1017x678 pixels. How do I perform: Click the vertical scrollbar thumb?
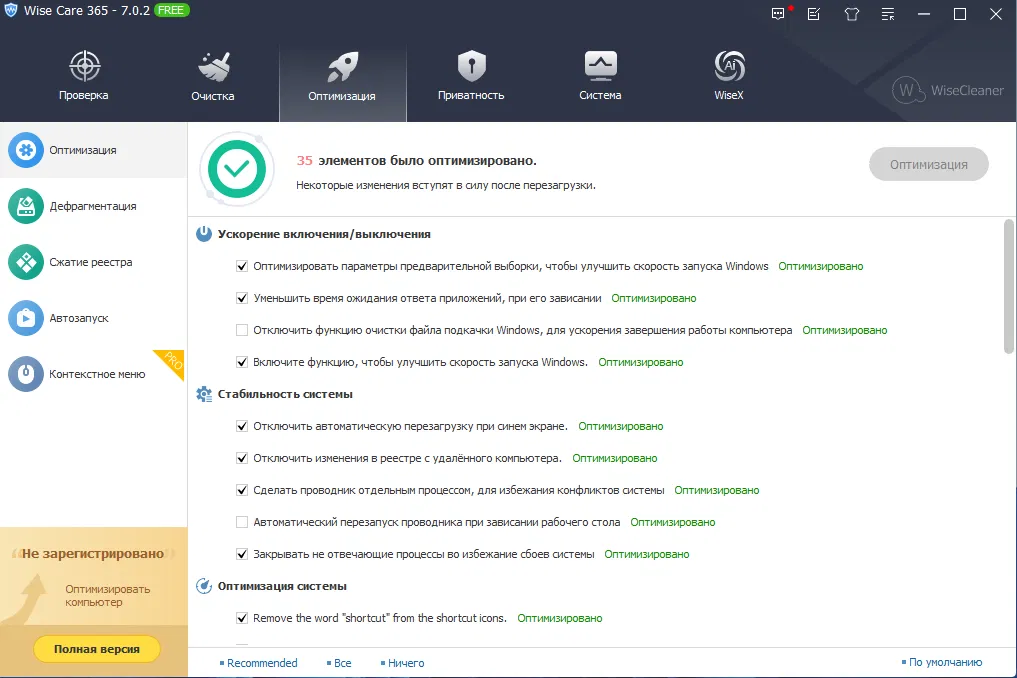1009,287
